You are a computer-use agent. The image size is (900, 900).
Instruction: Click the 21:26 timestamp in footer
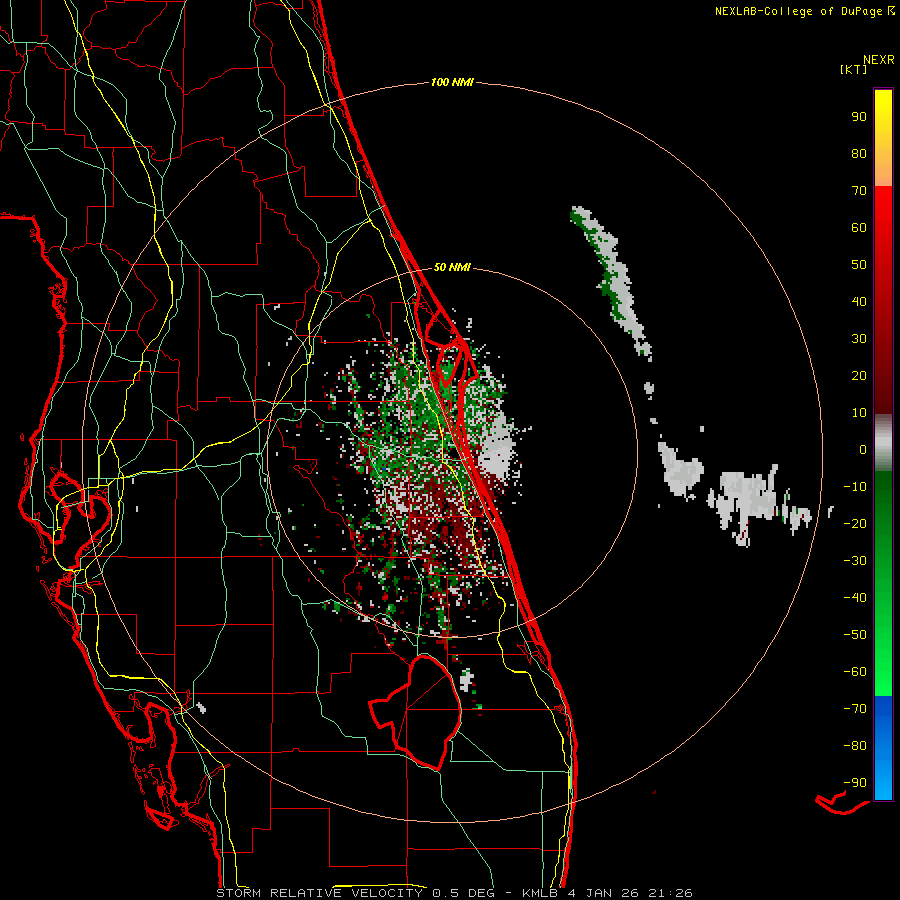pos(670,893)
